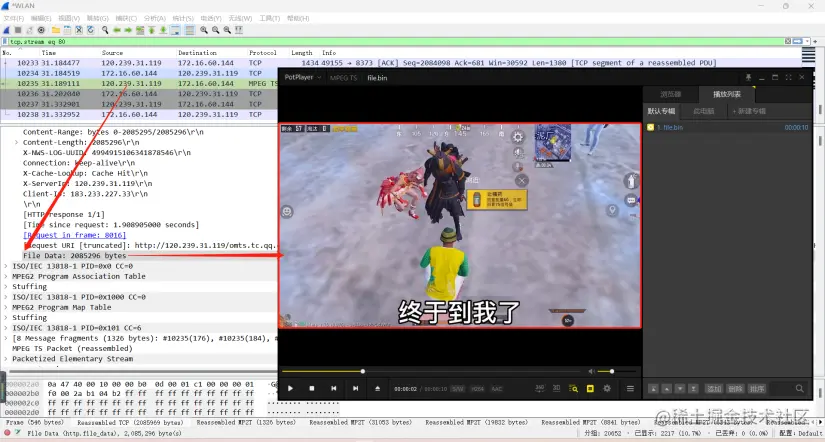Expand 8 Message fragments node
Image resolution: width=825 pixels, height=442 pixels.
pos(6,338)
